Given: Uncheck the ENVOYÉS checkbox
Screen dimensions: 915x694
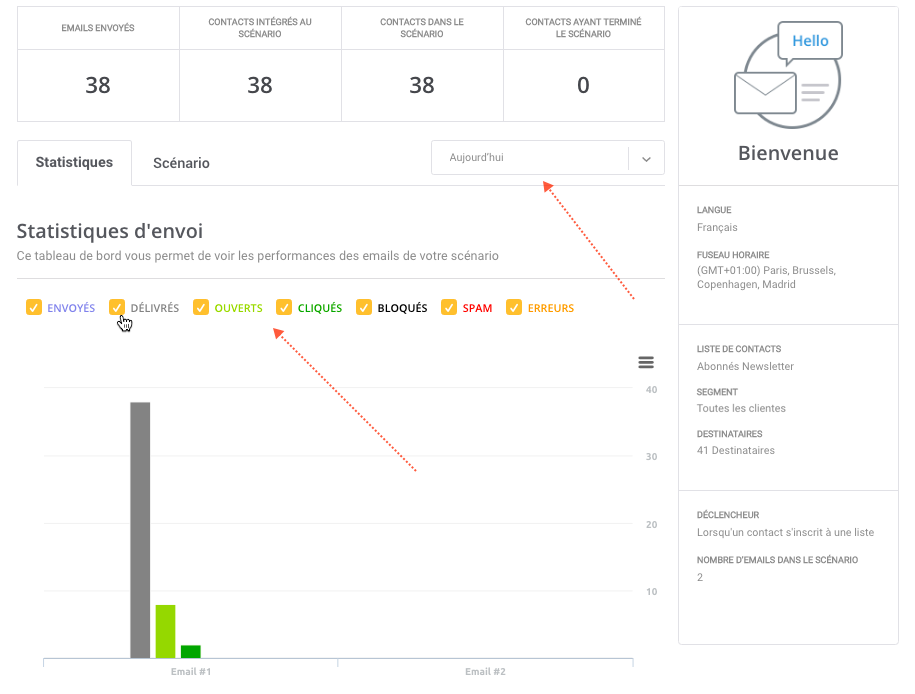Looking at the screenshot, I should [34, 307].
